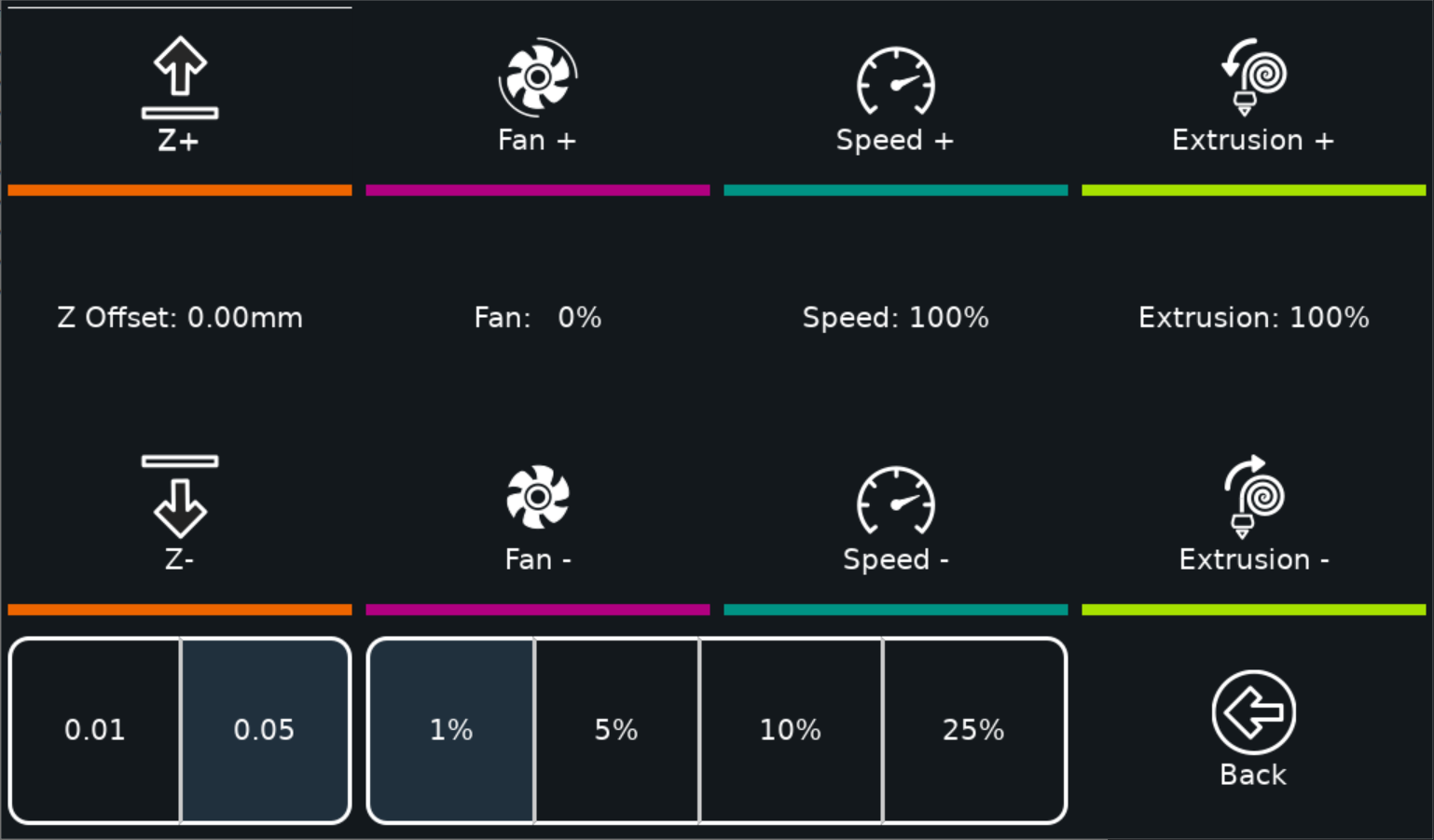Tap the Speed - gauge icon

point(896,501)
